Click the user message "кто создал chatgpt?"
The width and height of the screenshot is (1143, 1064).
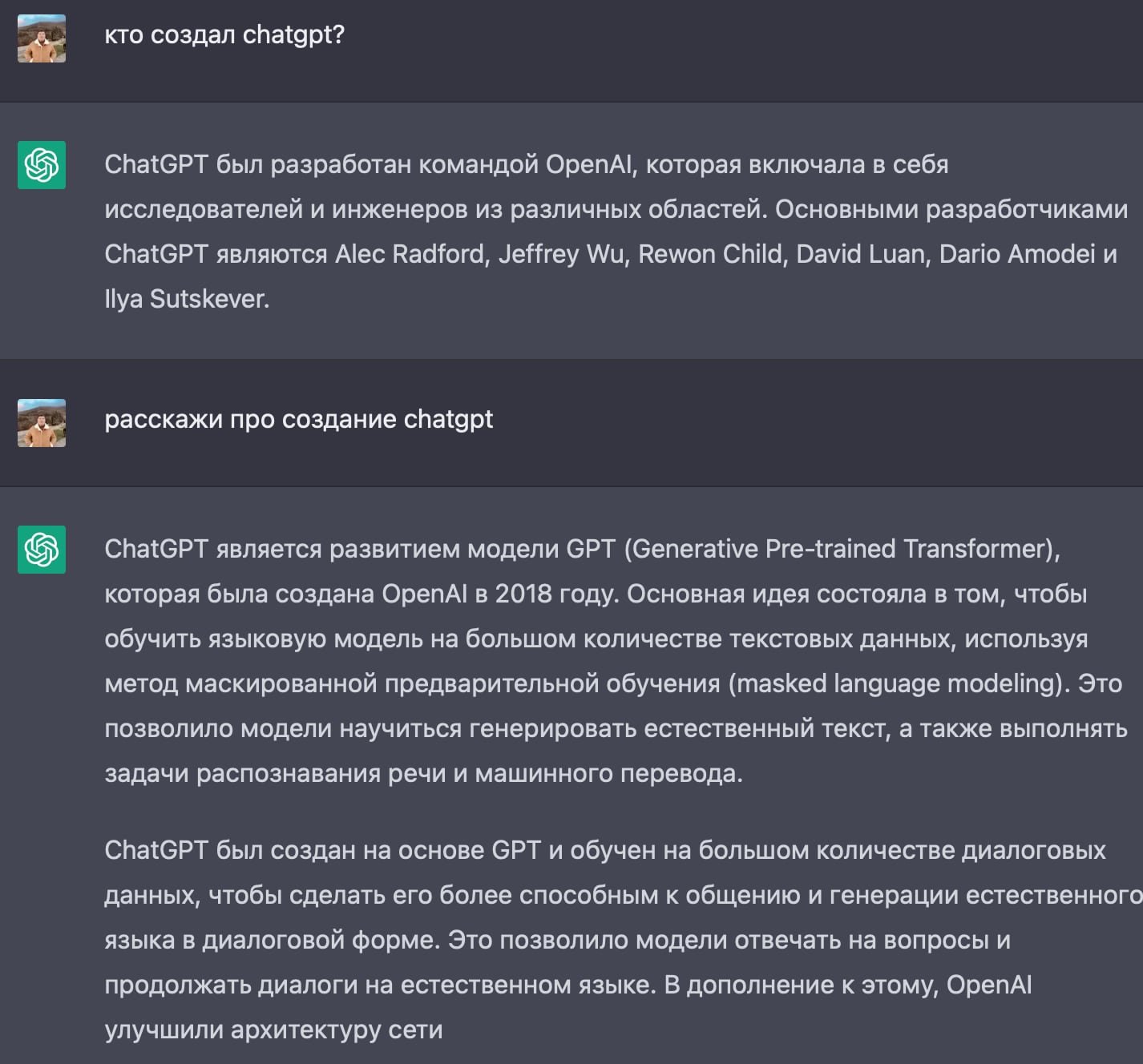coord(224,35)
